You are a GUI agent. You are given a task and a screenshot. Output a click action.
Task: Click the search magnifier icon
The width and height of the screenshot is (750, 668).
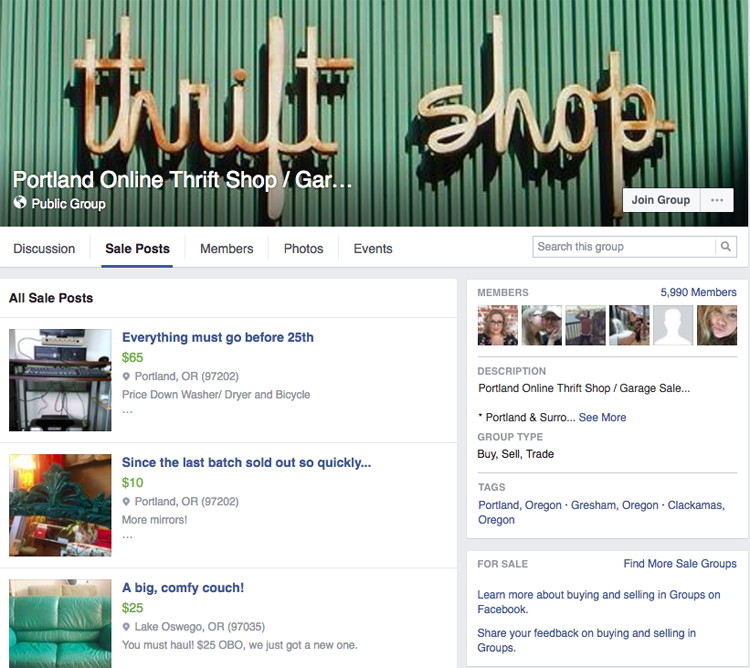tap(726, 247)
